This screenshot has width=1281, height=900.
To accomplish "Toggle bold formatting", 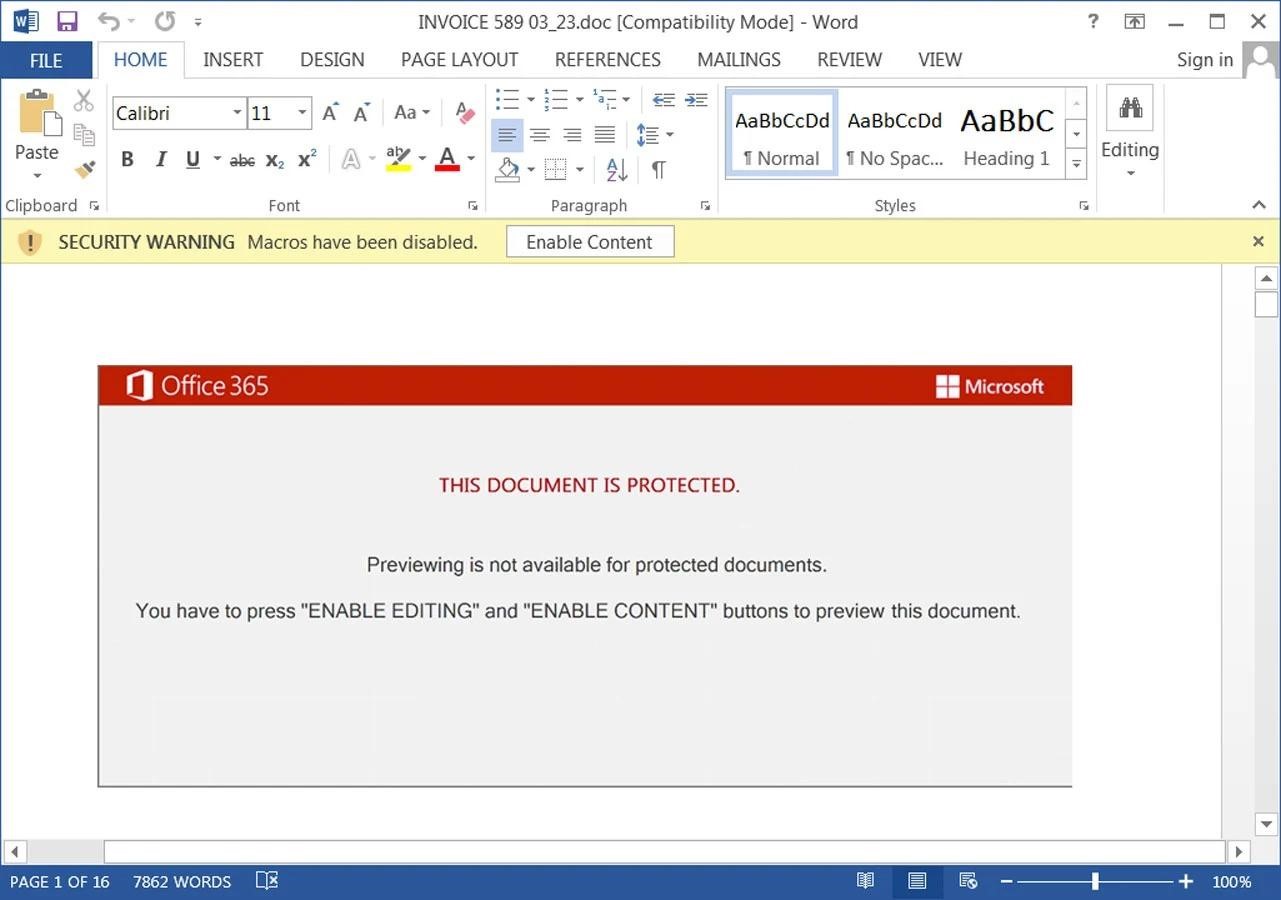I will [x=127, y=159].
